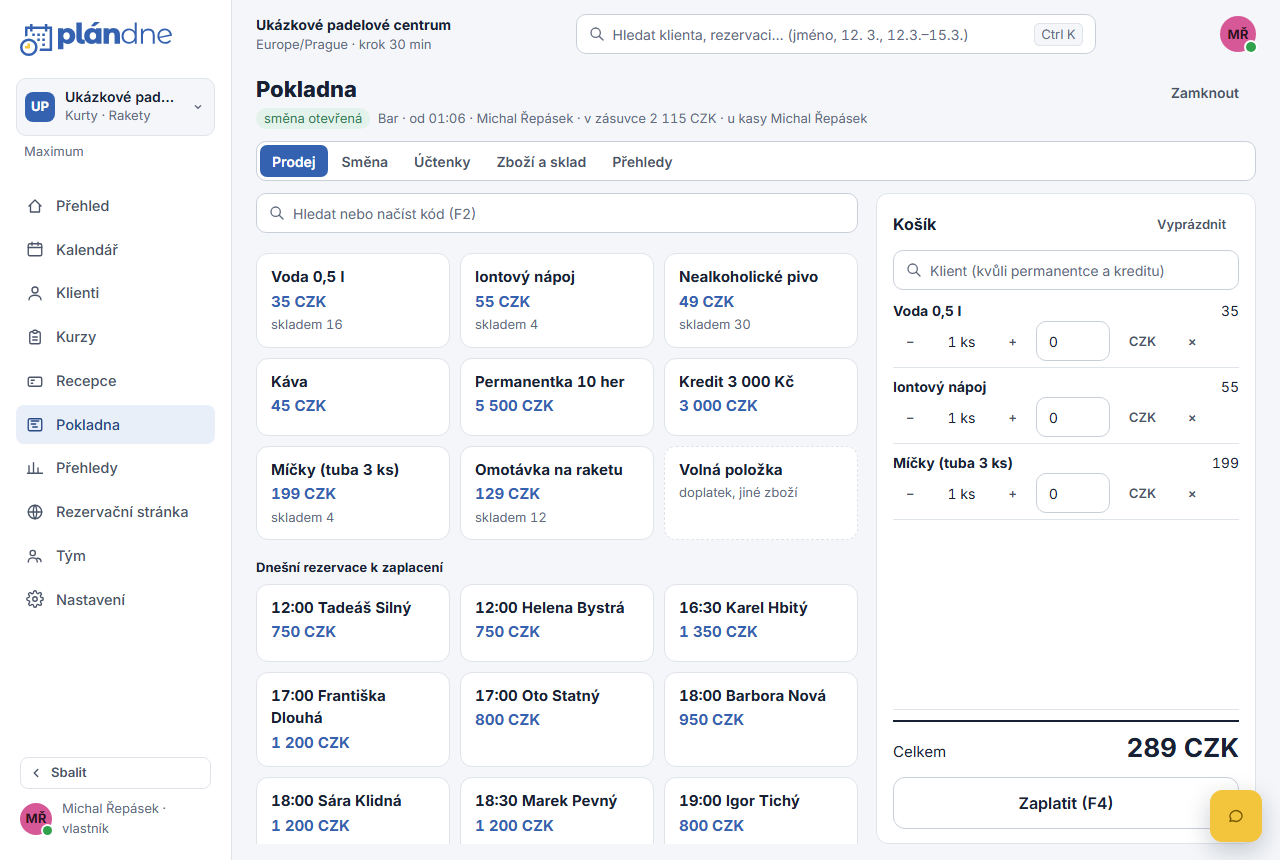The height and width of the screenshot is (860, 1280).
Task: Switch to the Směna tab
Action: tap(365, 162)
